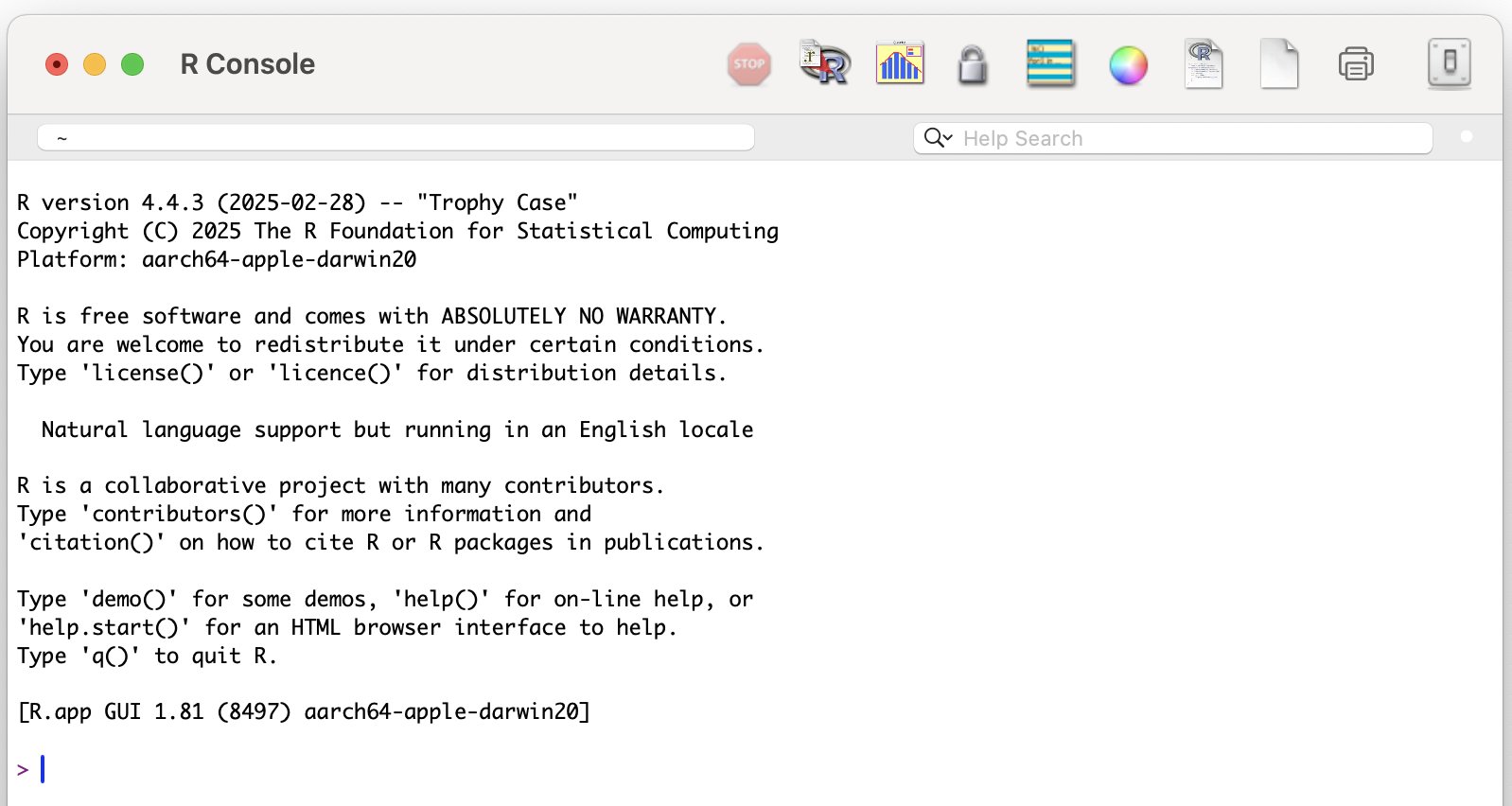Viewport: 1512px width, 806px height.
Task: Open the color wheel preferences icon
Action: pyautogui.click(x=1128, y=65)
